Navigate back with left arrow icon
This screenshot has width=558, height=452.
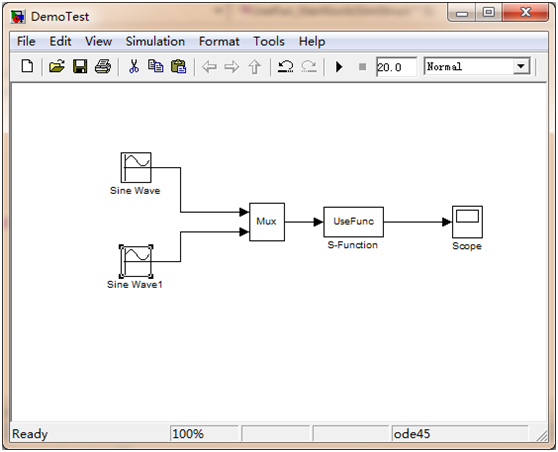pos(209,67)
